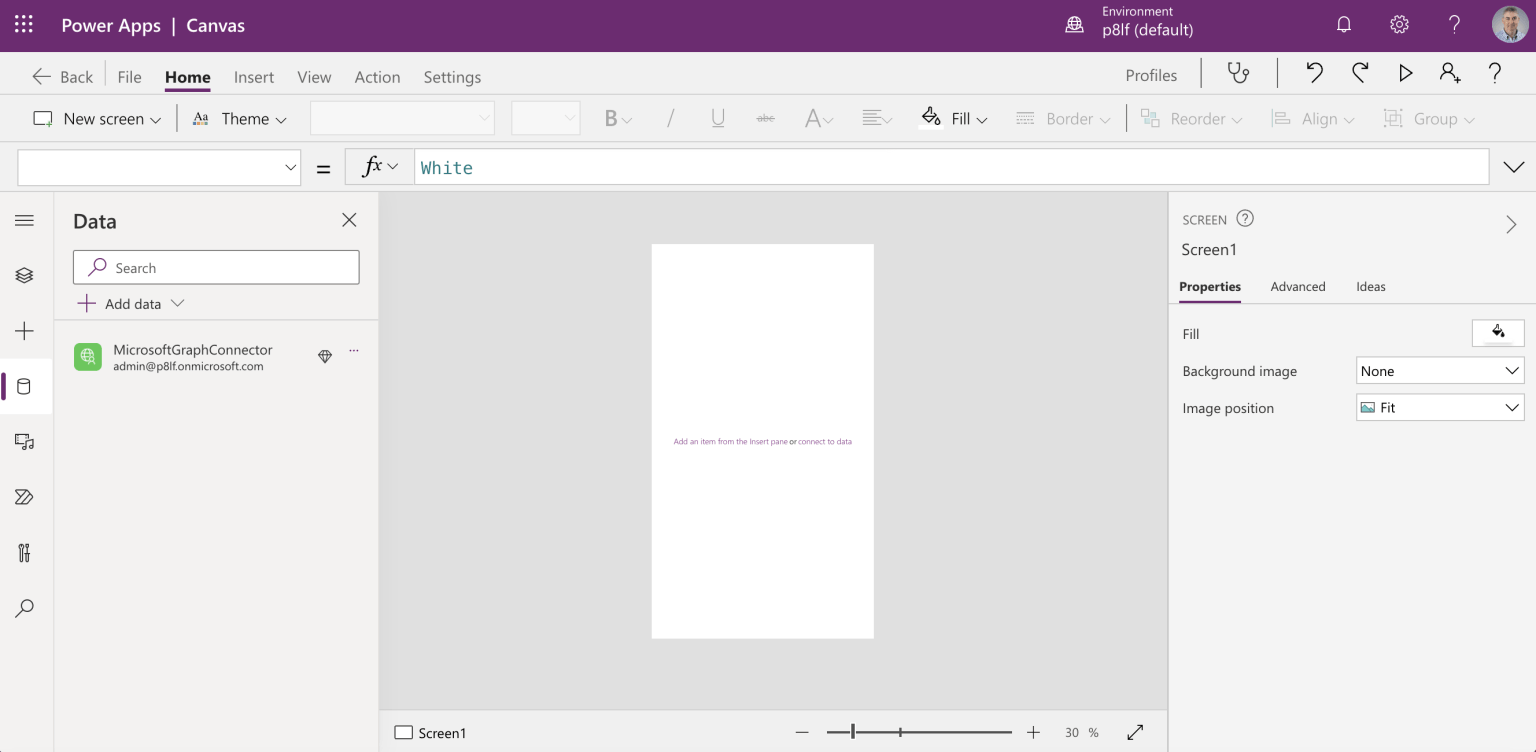The height and width of the screenshot is (752, 1536).
Task: Run the App checker stethoscope icon
Action: 1239,73
